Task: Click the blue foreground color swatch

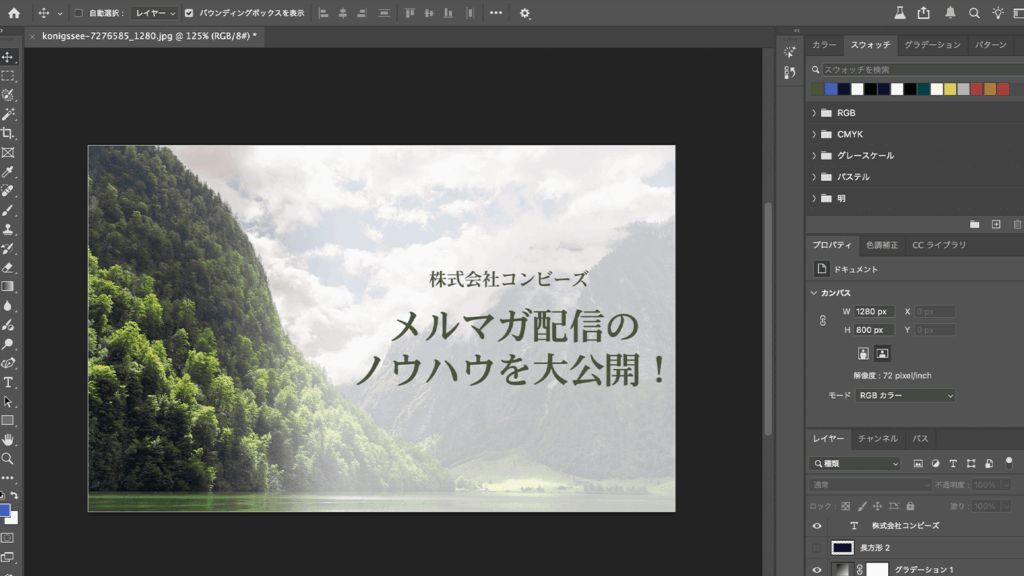Action: (x=5, y=511)
